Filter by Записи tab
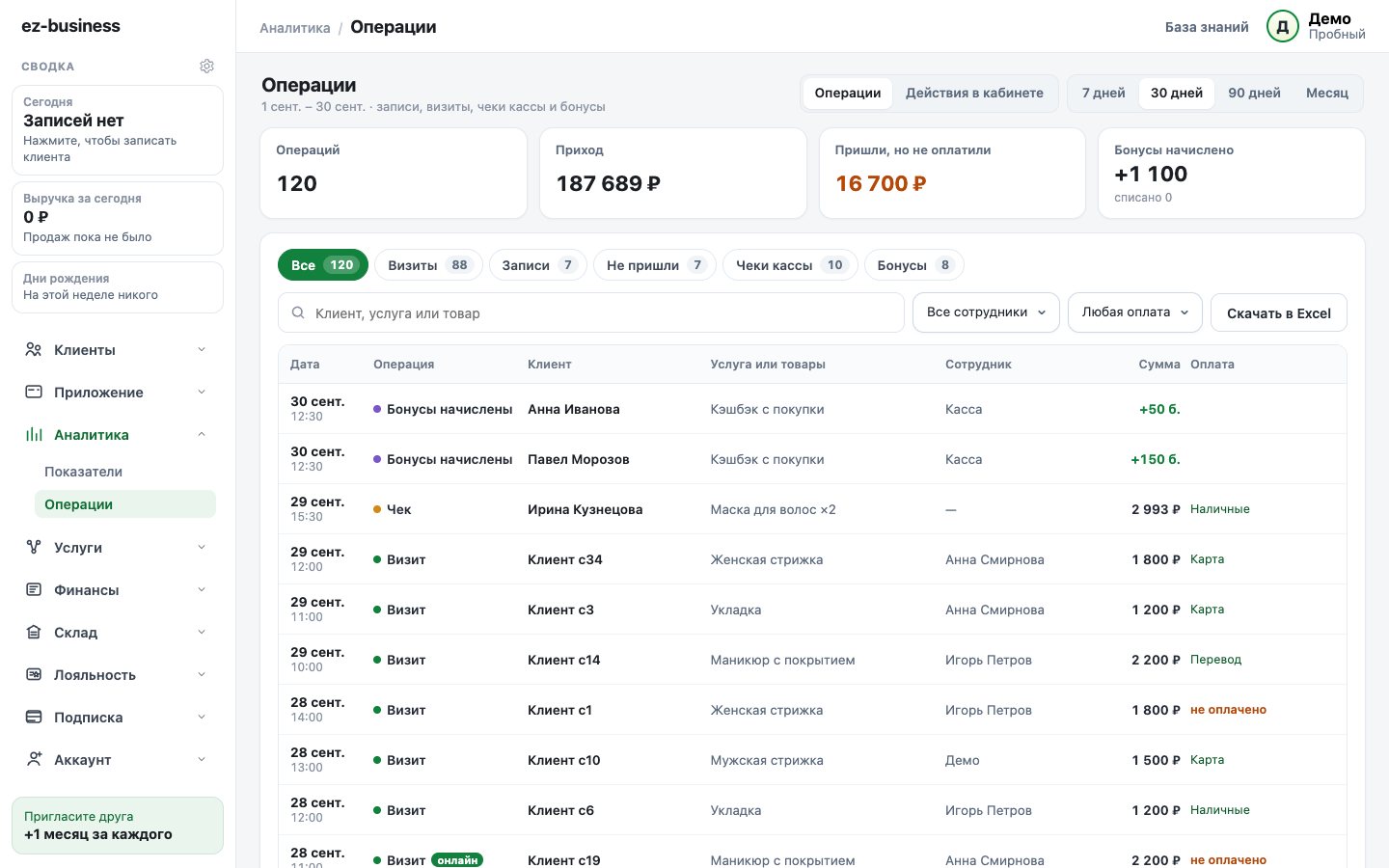The width and height of the screenshot is (1389, 868). point(538,265)
